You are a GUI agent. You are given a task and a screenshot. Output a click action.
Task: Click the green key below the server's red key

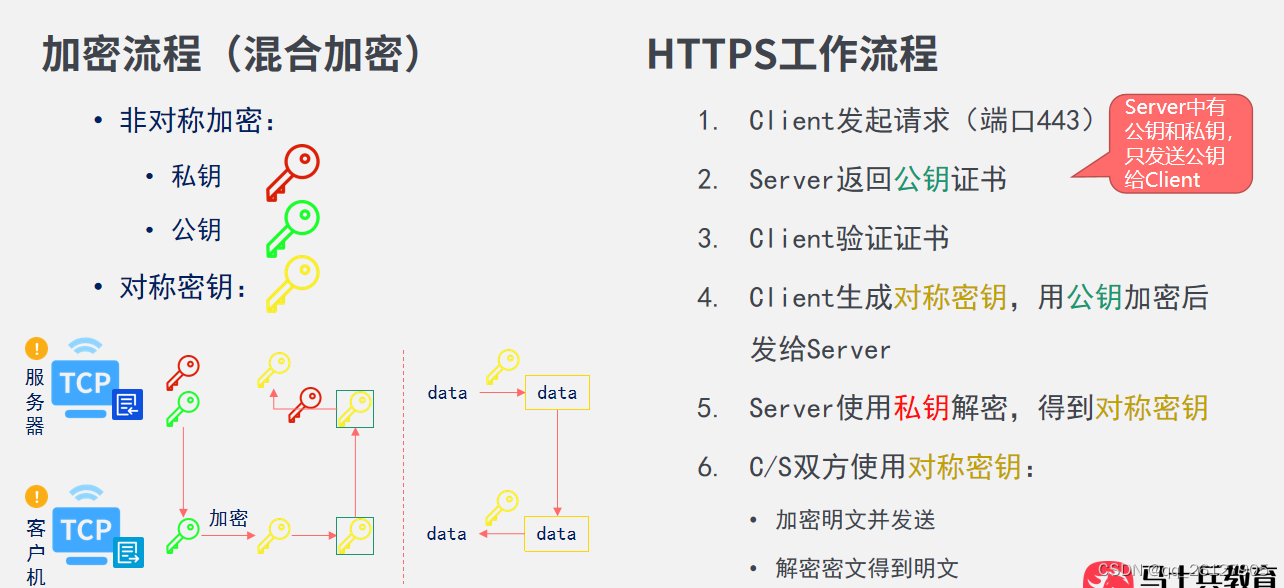pos(182,408)
